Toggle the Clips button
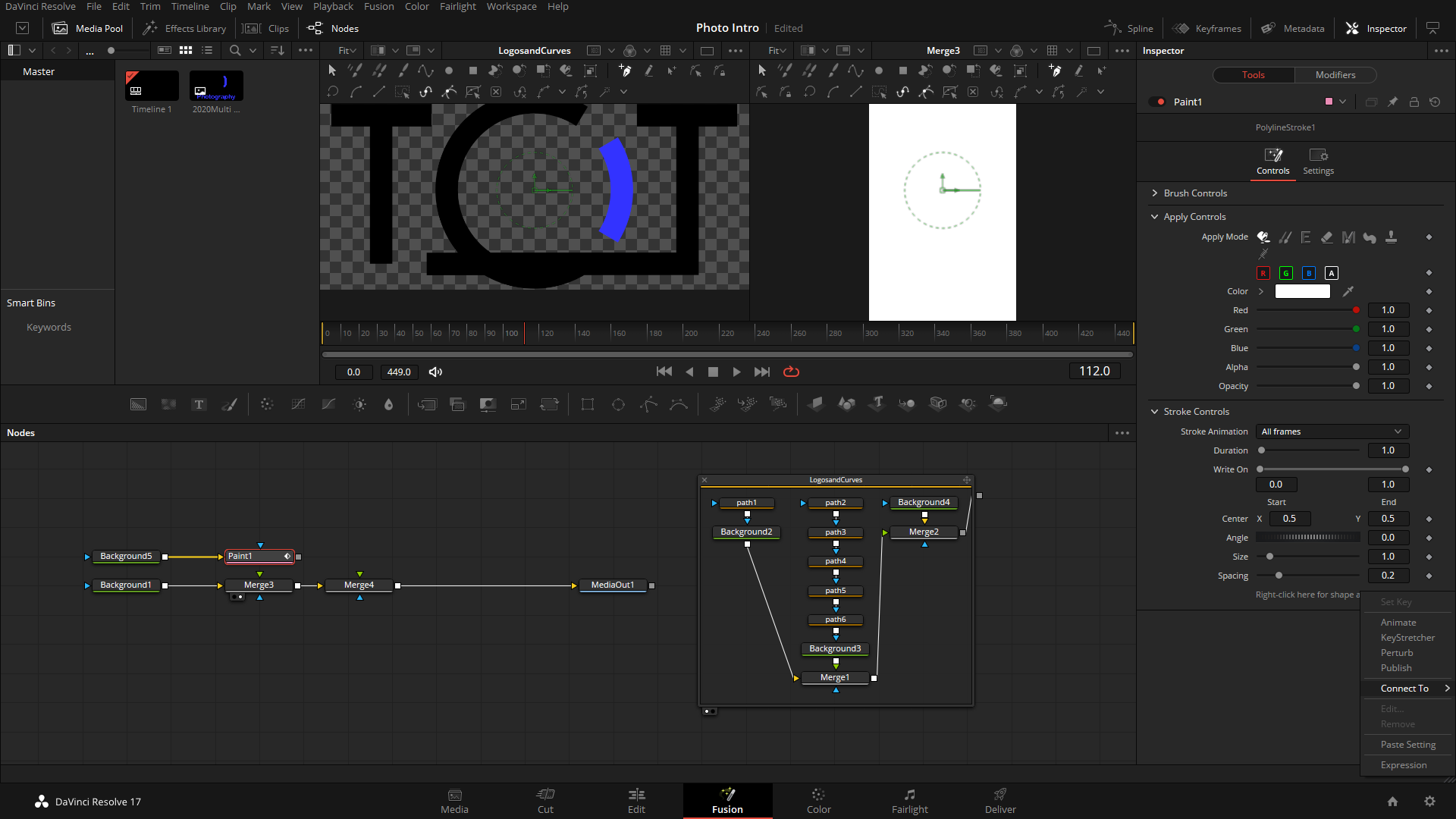 coord(265,28)
